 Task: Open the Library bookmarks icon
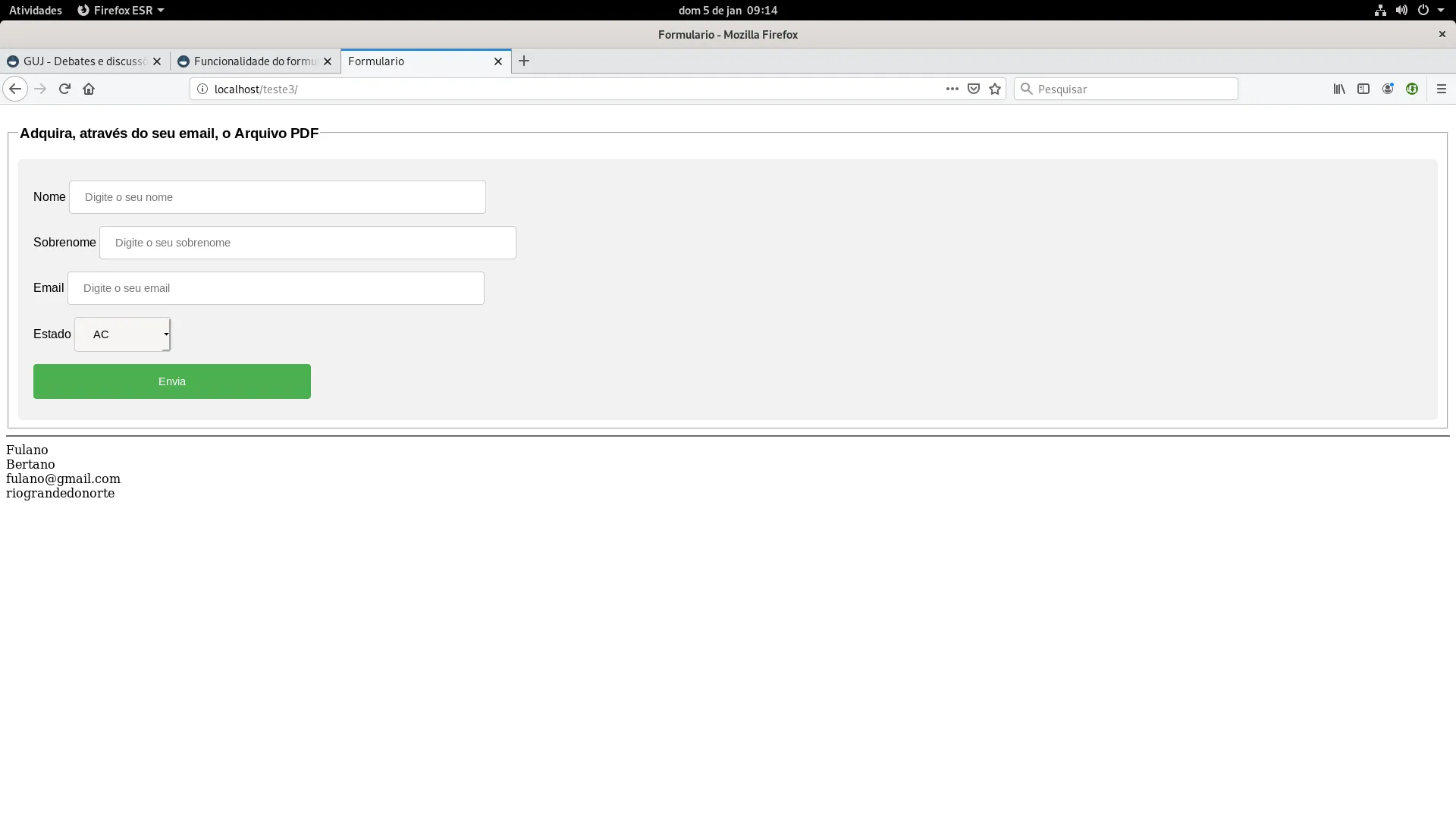point(1339,89)
